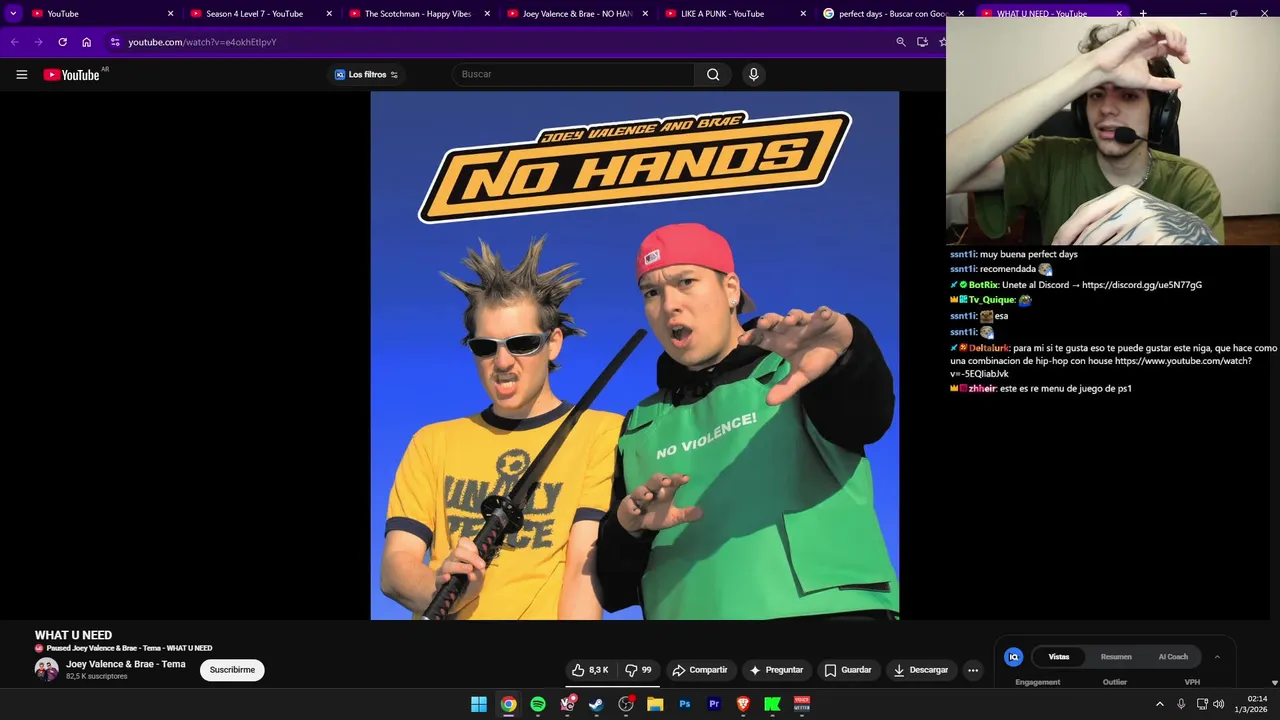
Task: Open Kick app from the taskbar
Action: coord(772,704)
